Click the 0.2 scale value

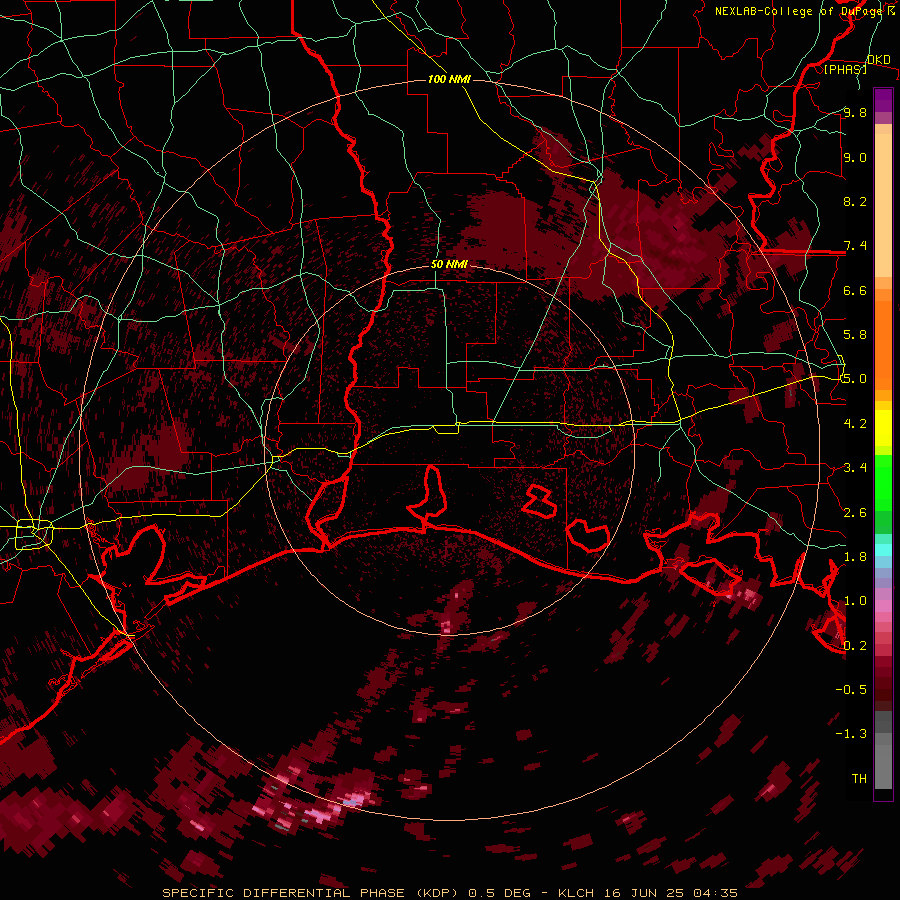click(x=855, y=646)
